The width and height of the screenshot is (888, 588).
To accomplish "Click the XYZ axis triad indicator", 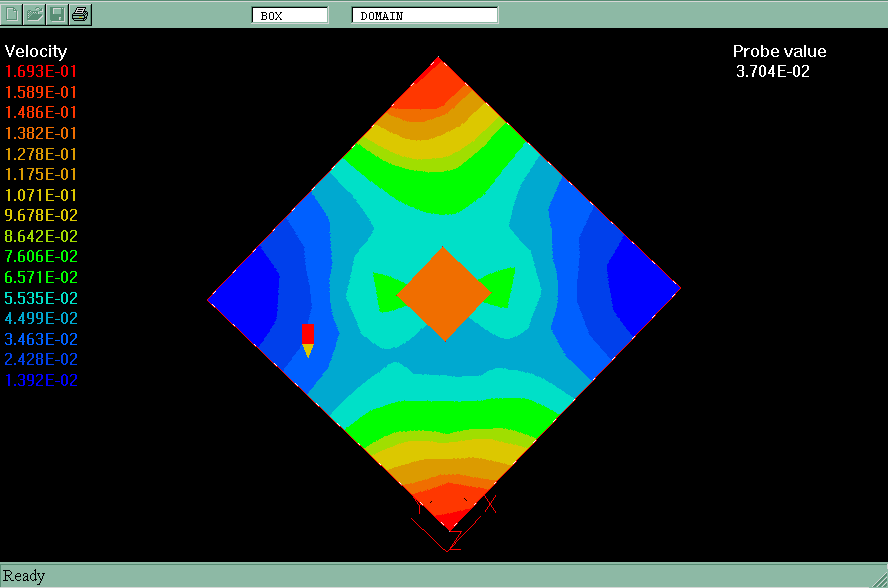I will coord(452,520).
